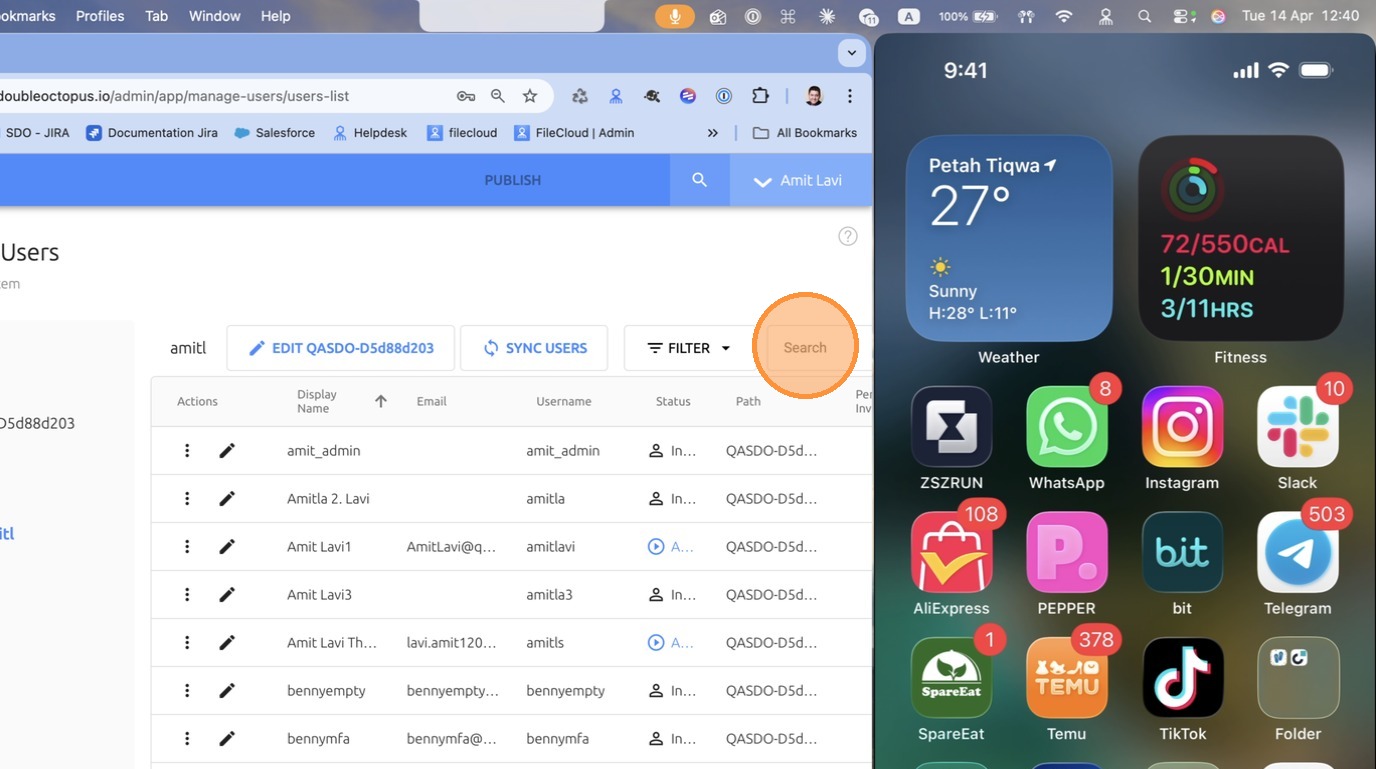
Task: Open the bit app on iPhone
Action: coord(1182,553)
